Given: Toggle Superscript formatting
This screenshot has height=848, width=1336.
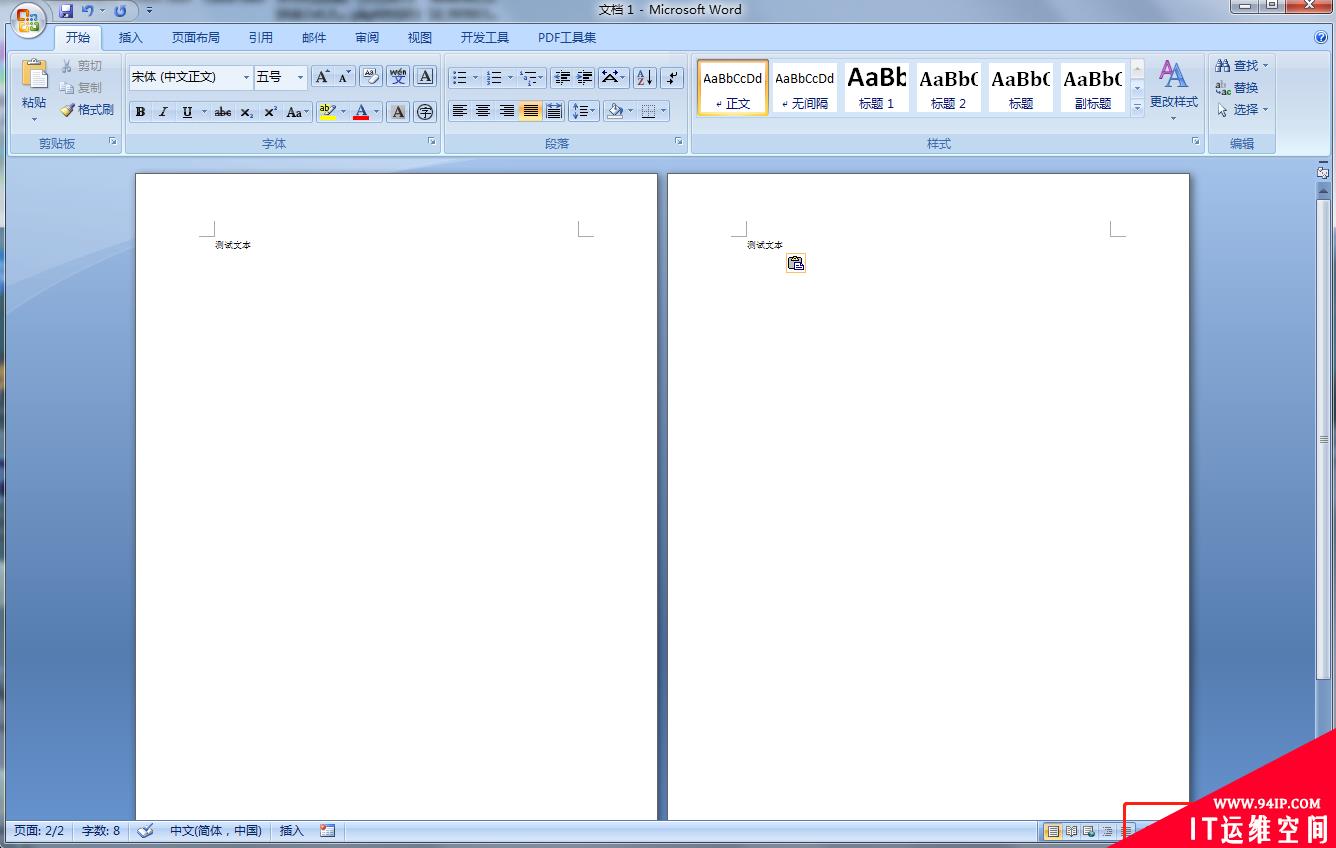Looking at the screenshot, I should [270, 112].
